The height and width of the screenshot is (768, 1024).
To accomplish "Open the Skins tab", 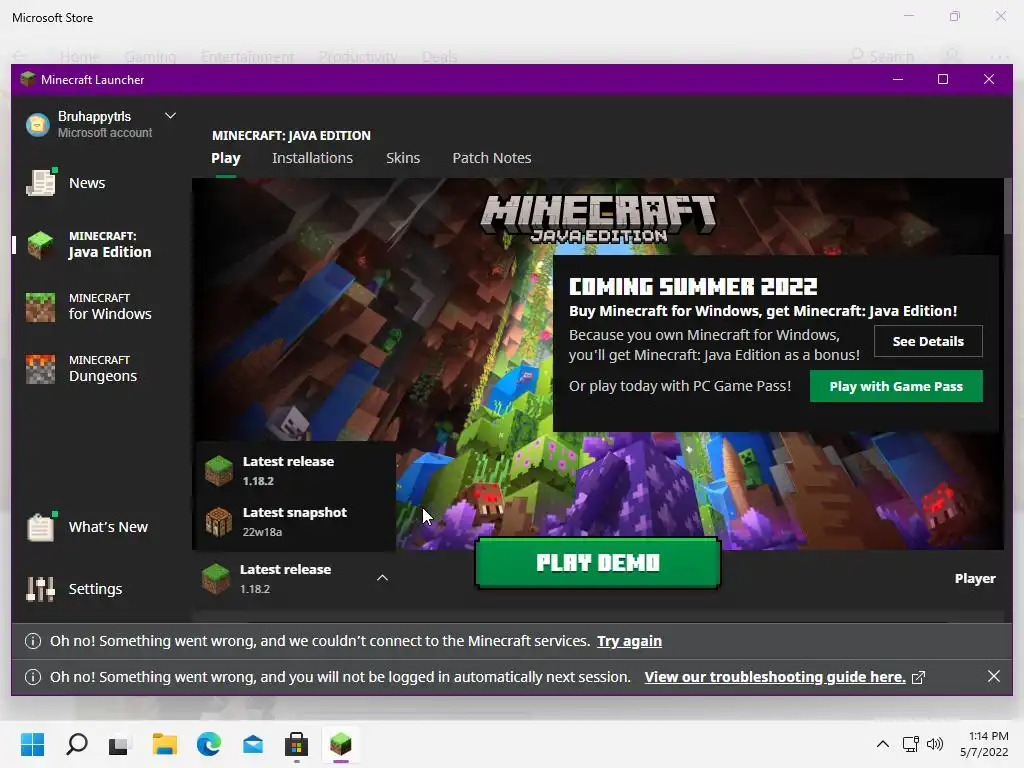I will 403,158.
